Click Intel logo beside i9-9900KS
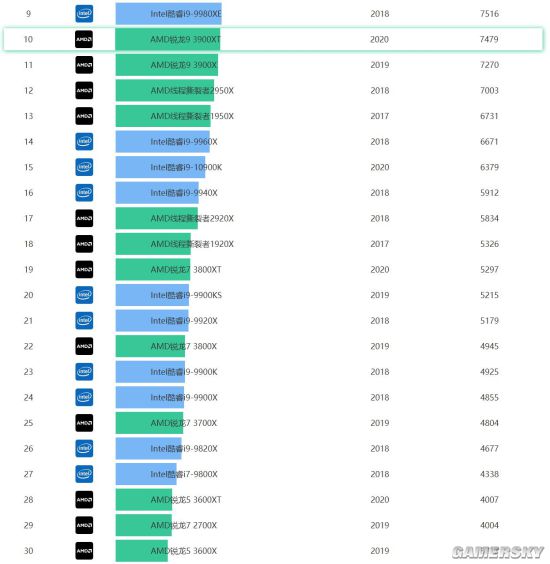 click(x=84, y=295)
